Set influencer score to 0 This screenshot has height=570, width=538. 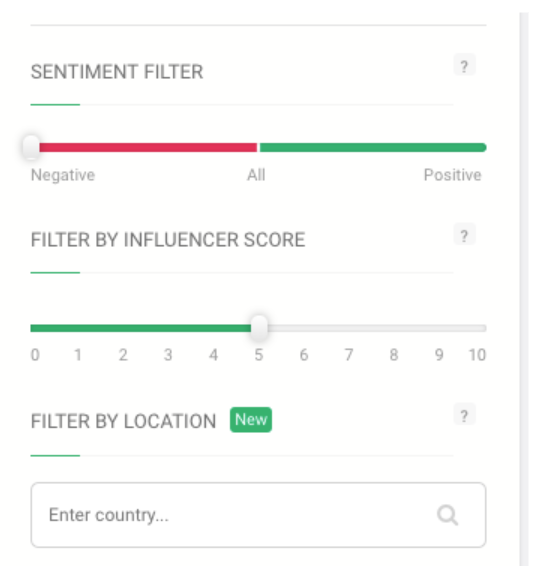pyautogui.click(x=35, y=355)
